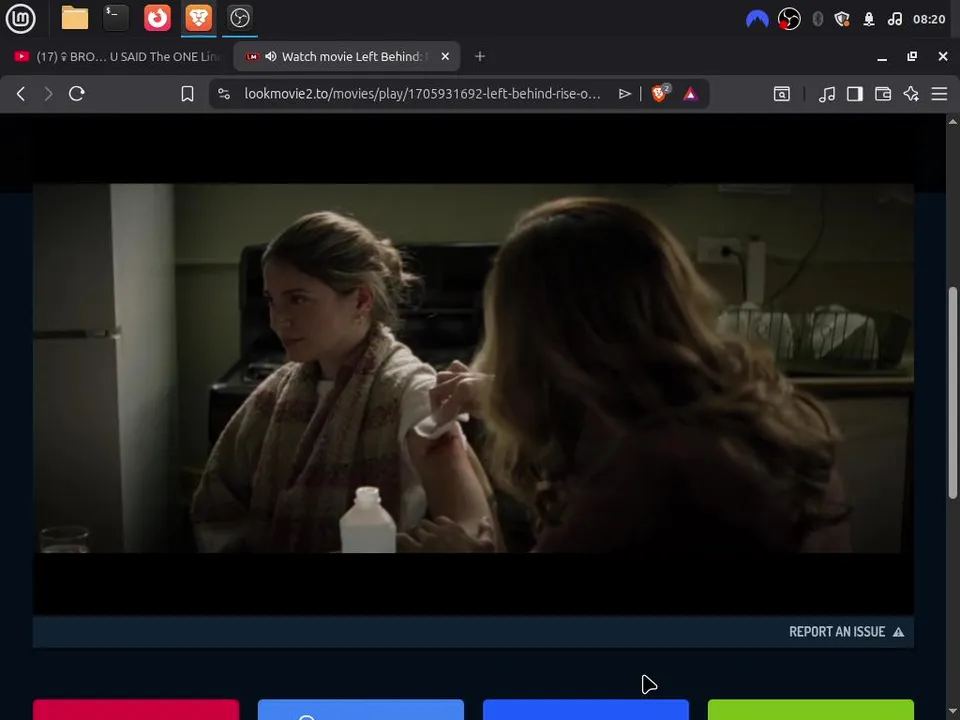Launch the Files folder from the panel
960x720 pixels.
[x=75, y=18]
